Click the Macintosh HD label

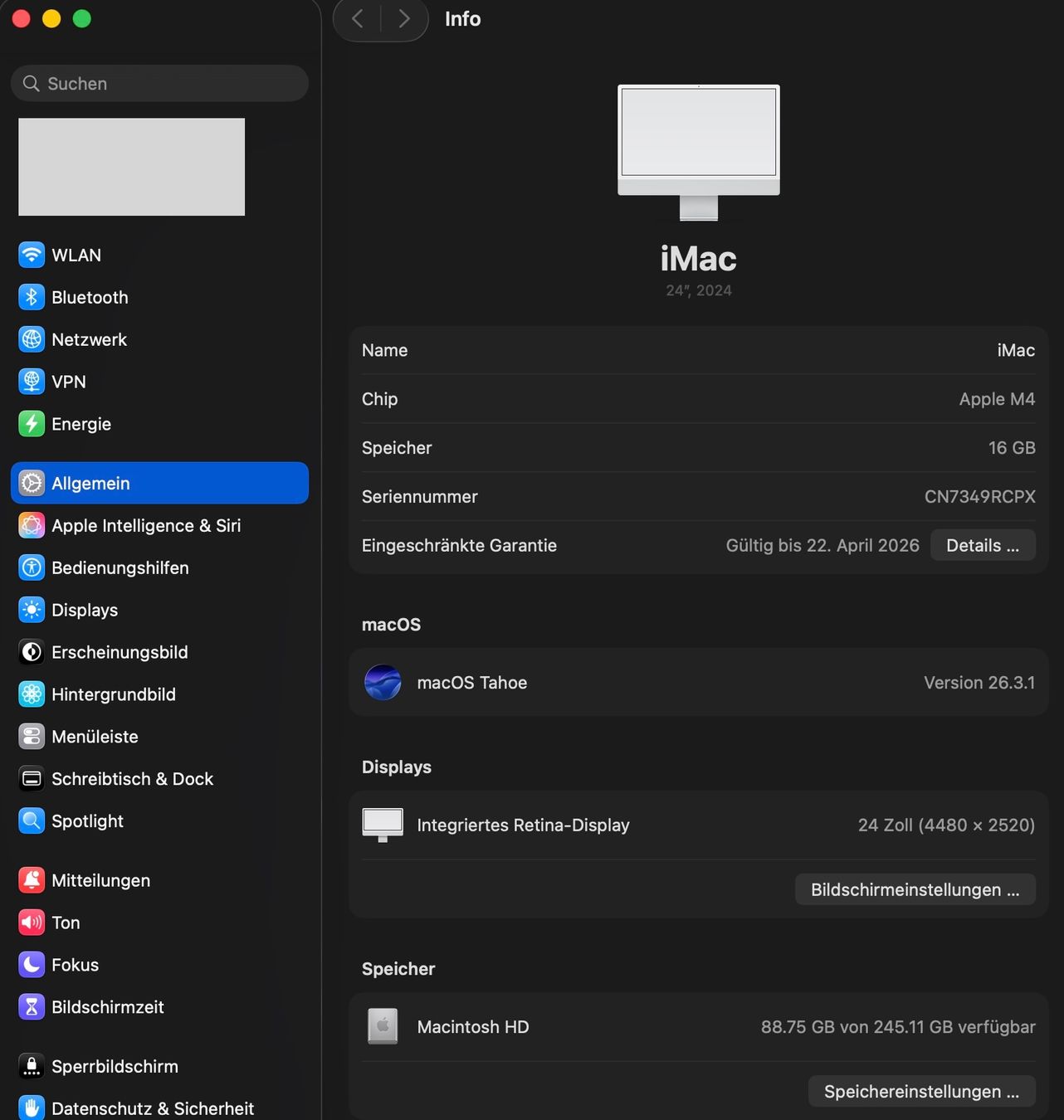point(473,1027)
